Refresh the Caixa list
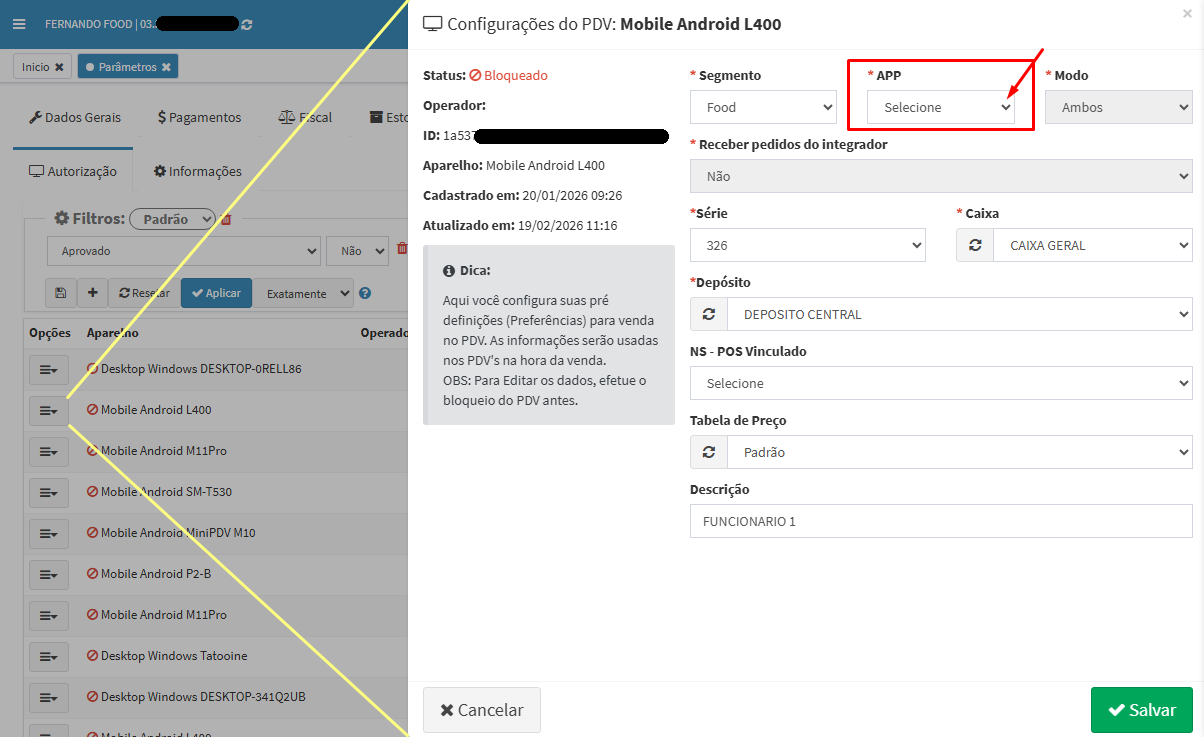 (x=975, y=245)
